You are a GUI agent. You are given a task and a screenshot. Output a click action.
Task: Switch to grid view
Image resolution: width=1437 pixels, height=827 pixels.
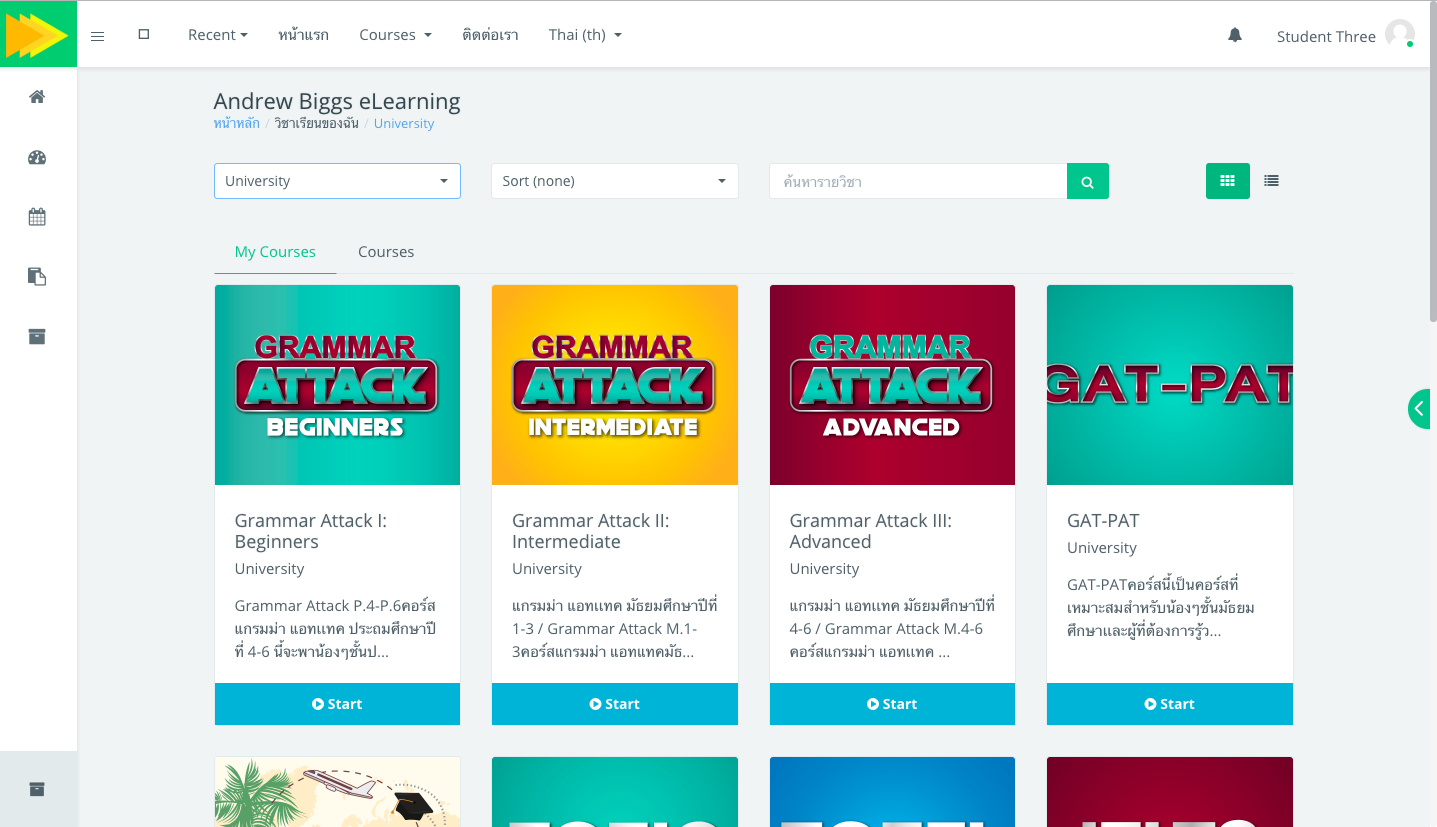(1227, 181)
